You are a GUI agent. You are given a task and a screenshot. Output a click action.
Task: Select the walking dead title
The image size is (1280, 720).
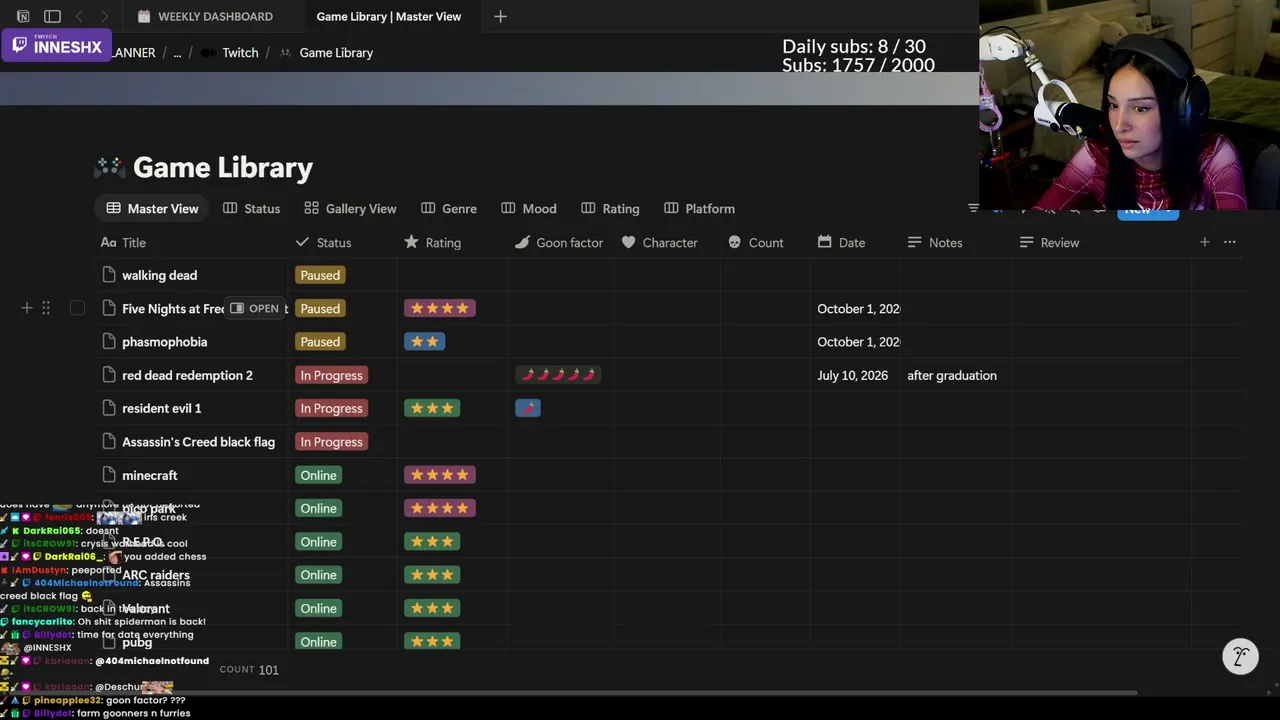coord(159,275)
